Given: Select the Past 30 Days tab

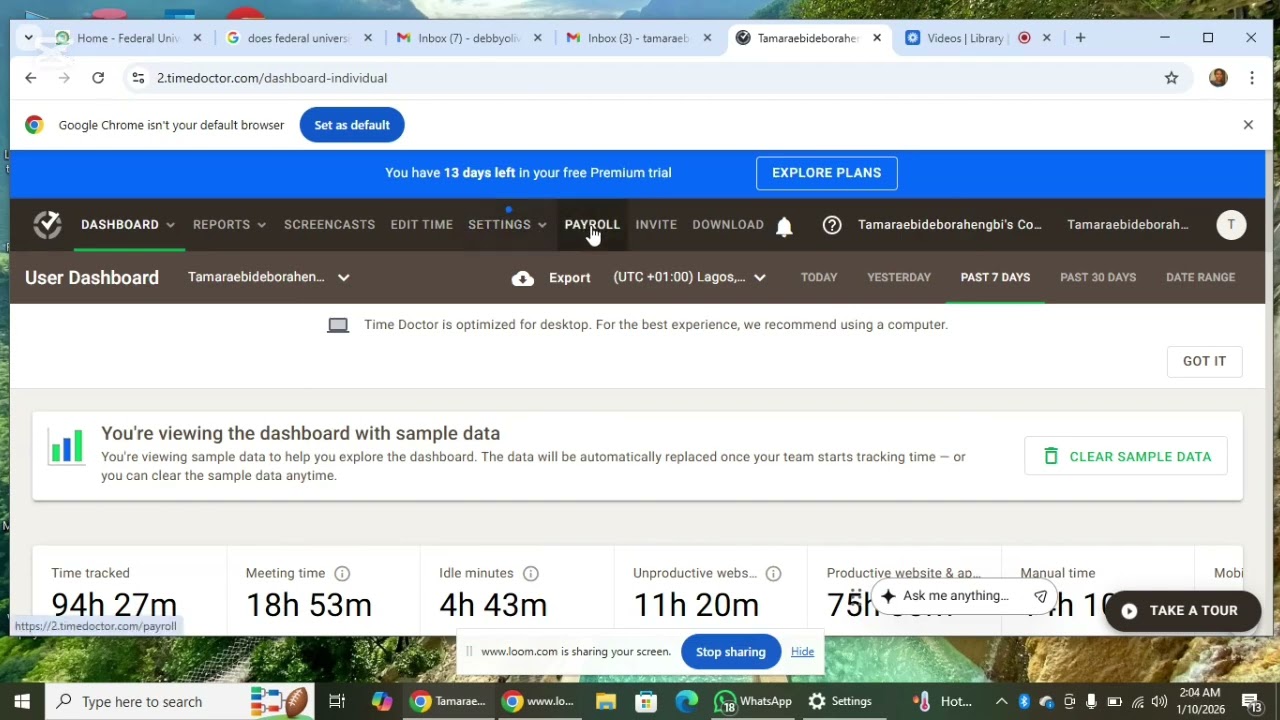Looking at the screenshot, I should pyautogui.click(x=1098, y=277).
